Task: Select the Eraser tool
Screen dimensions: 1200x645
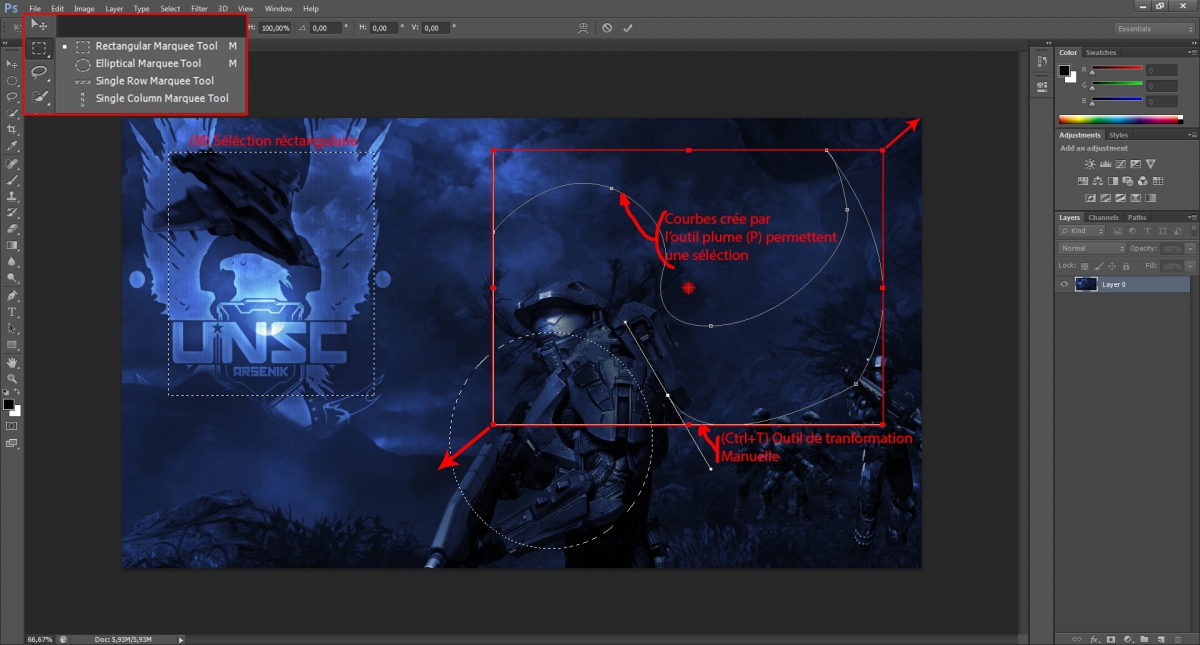Action: (12, 229)
